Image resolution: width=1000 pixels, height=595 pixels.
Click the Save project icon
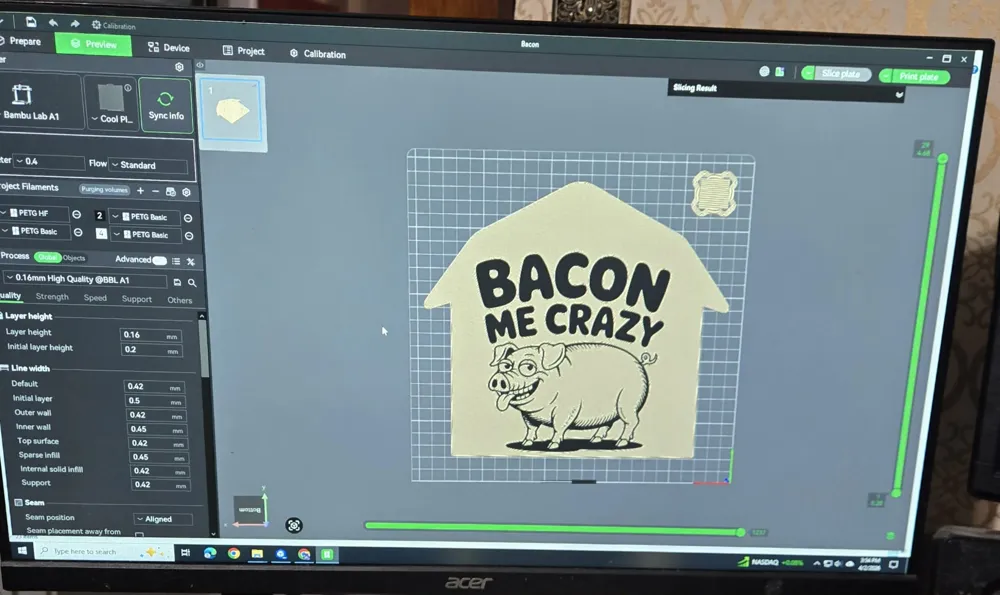coord(31,22)
